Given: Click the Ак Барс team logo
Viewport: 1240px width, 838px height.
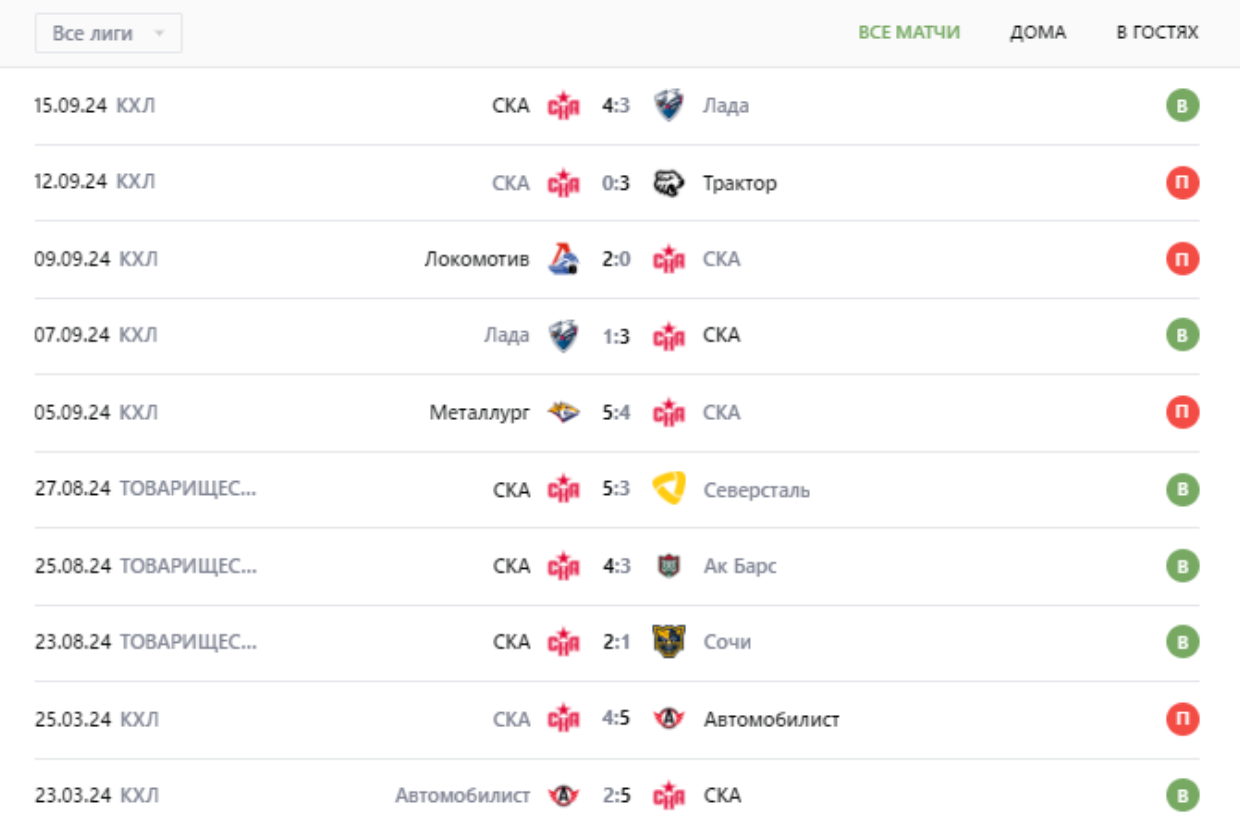Looking at the screenshot, I should [668, 566].
